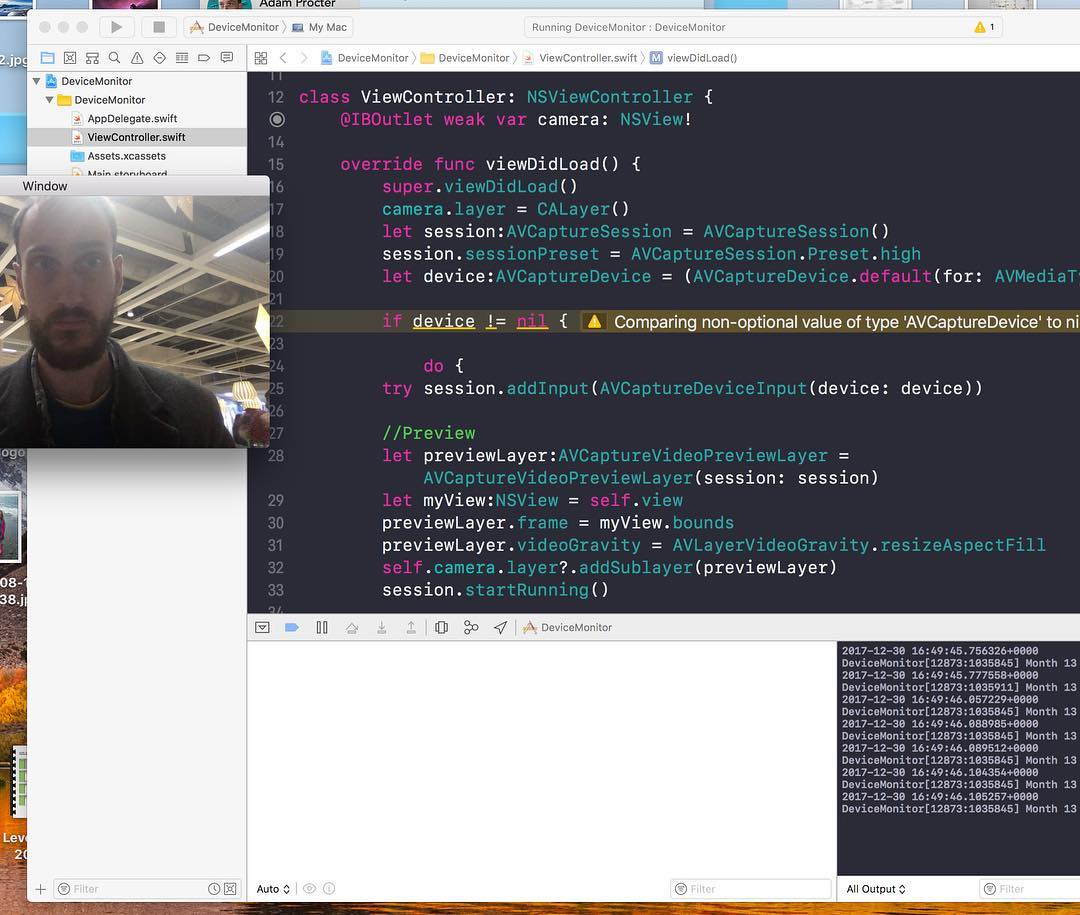Toggle breakpoints activation in debug bar

pos(292,628)
